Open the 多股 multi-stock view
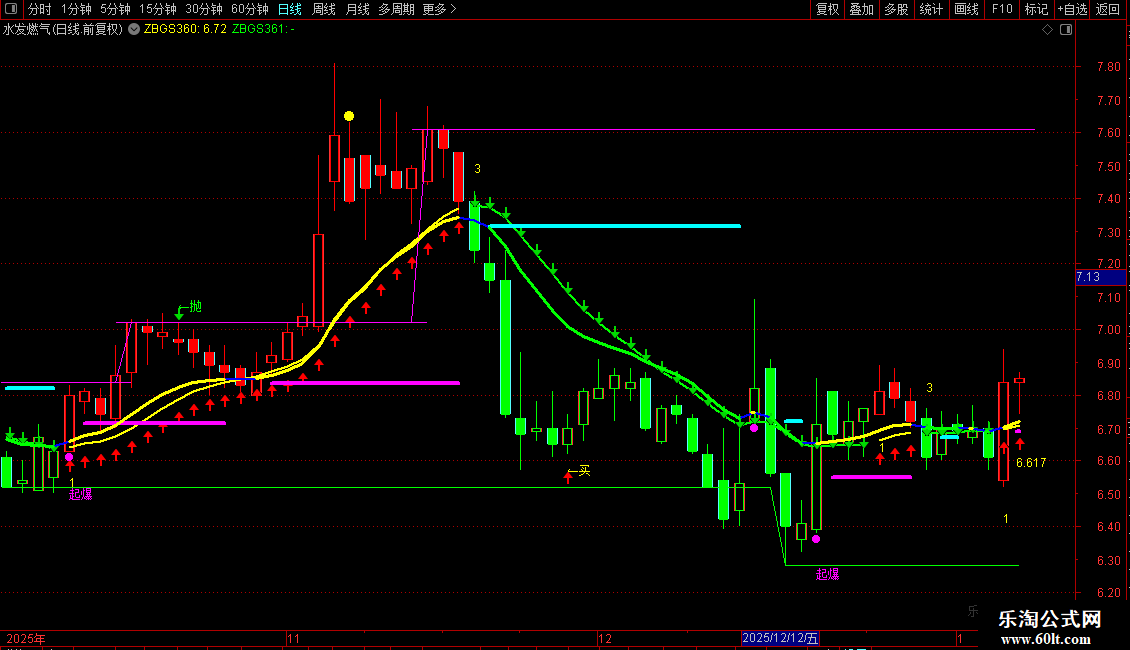 (897, 9)
